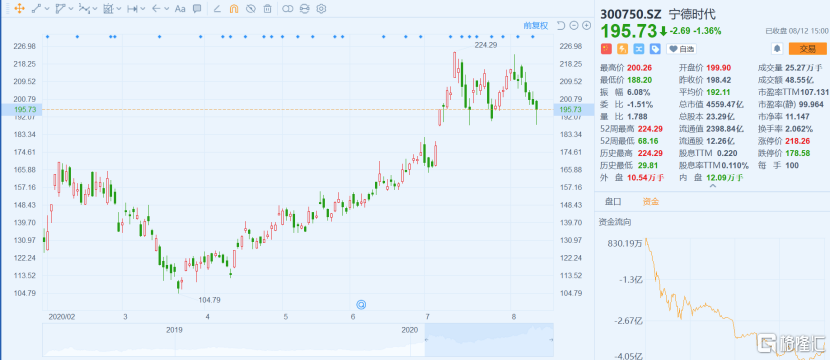Select the Aa text annotation tool
Image resolution: width=832 pixels, height=360 pixels.
click(180, 8)
